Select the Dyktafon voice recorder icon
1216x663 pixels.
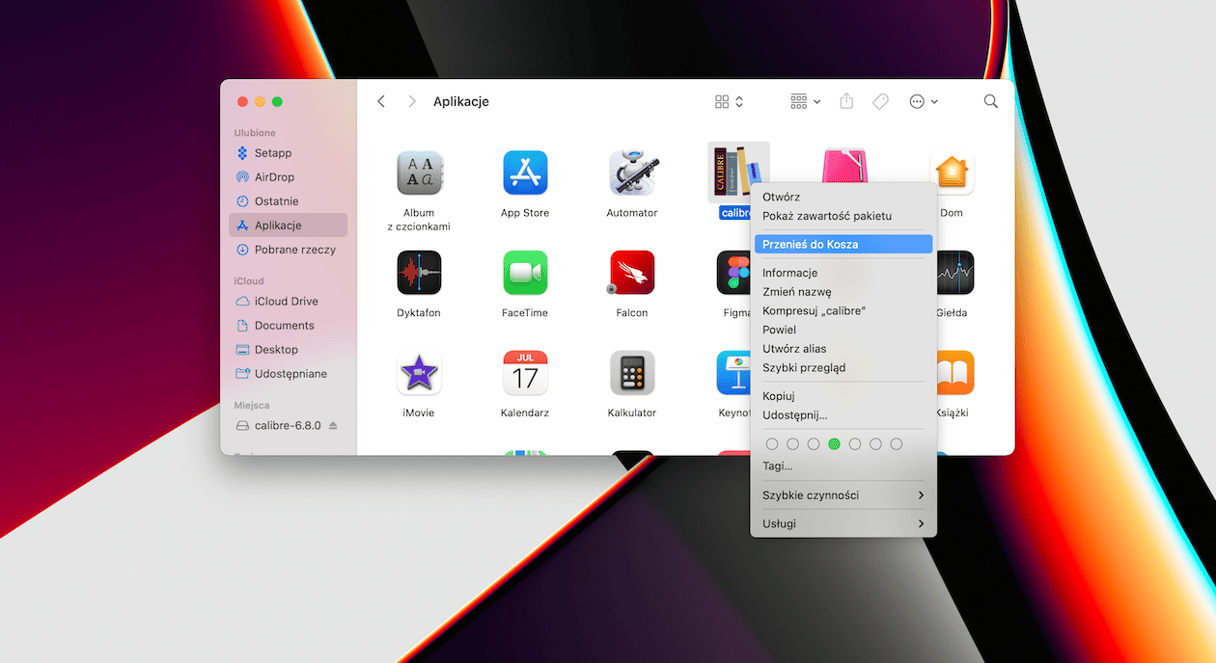419,273
